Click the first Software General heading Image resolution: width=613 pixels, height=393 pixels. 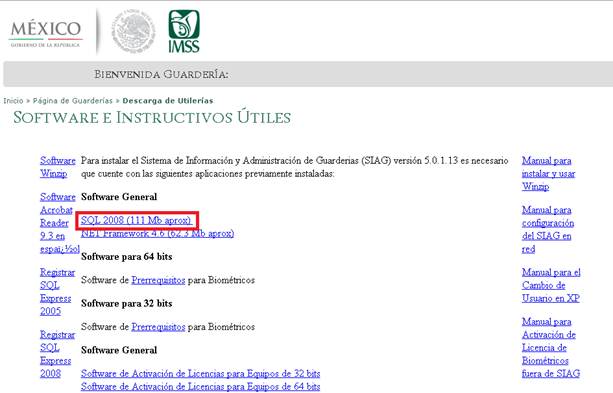pos(119,197)
